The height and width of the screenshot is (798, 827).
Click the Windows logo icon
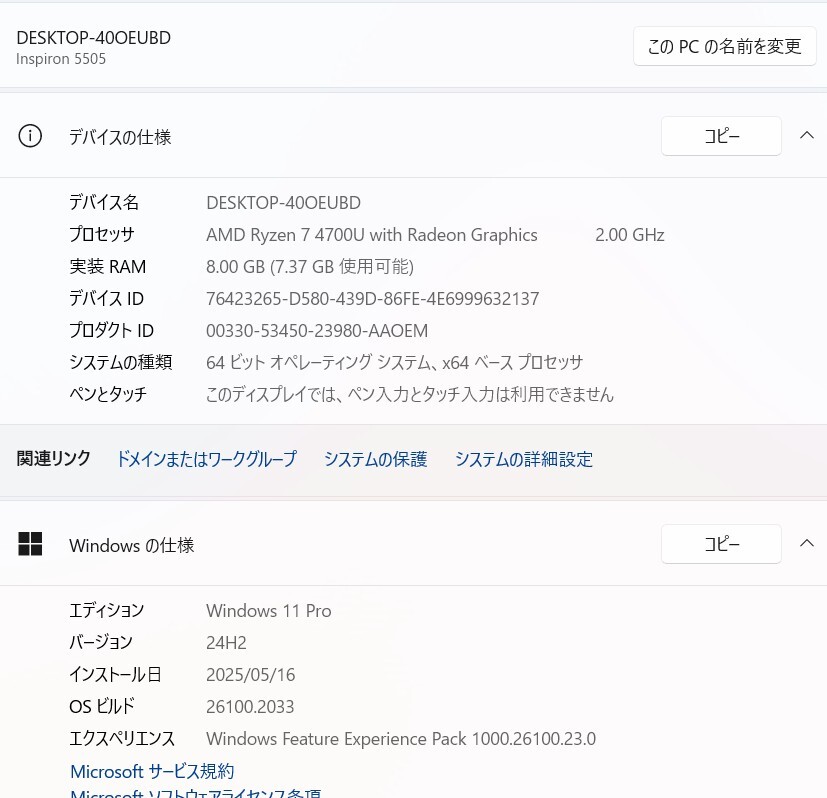click(30, 544)
